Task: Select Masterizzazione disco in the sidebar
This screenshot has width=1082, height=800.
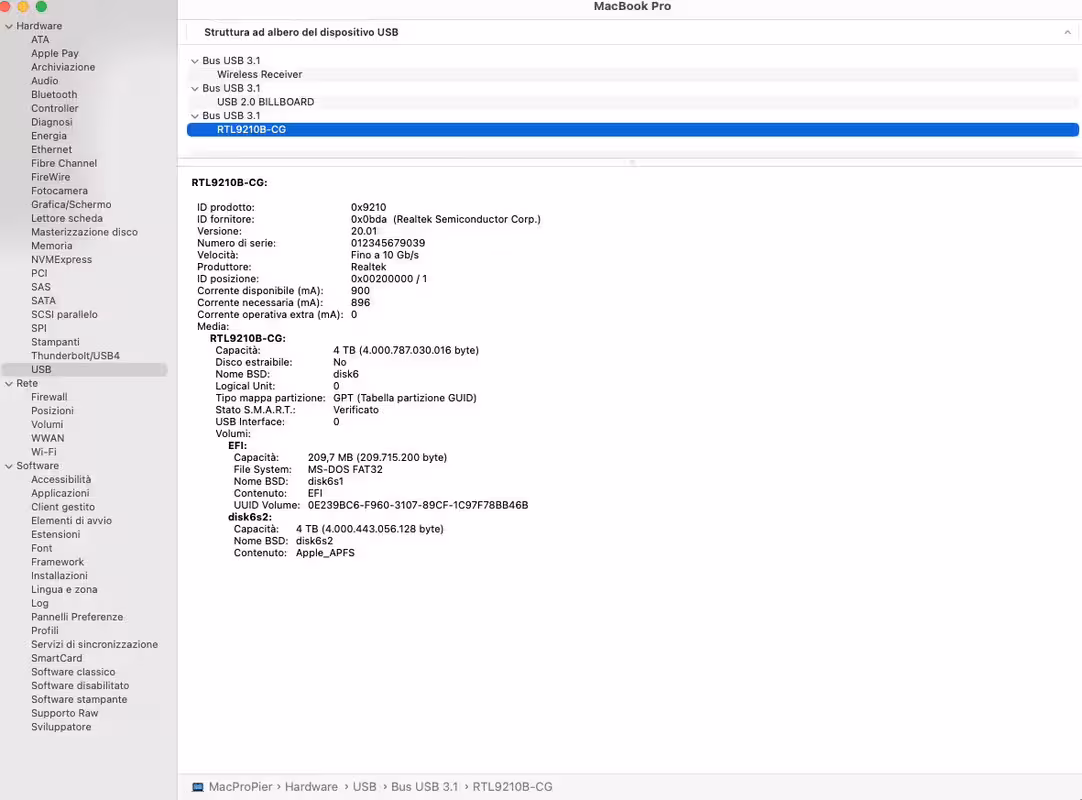Action: [x=84, y=233]
